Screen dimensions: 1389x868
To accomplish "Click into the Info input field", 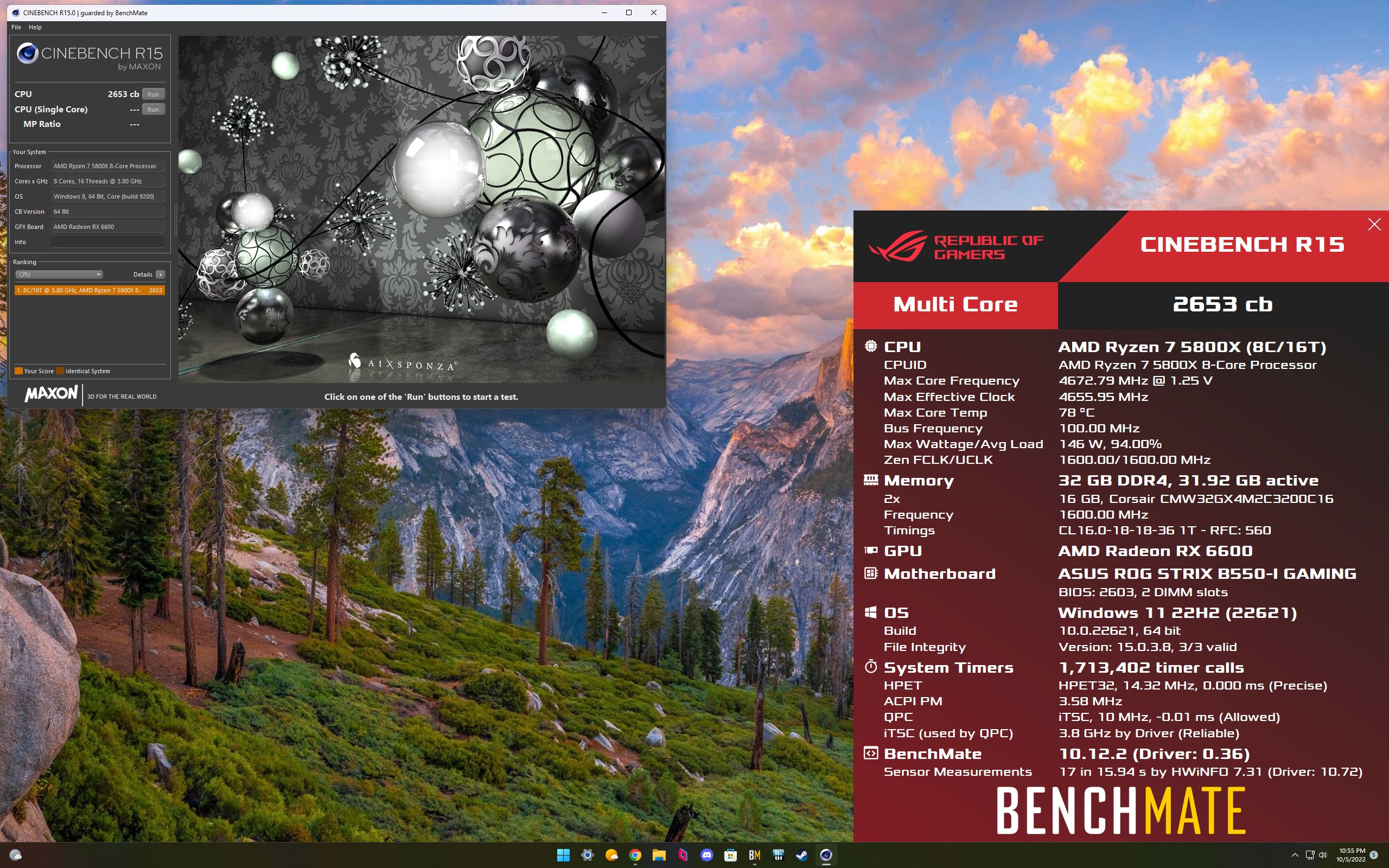I will pos(108,242).
